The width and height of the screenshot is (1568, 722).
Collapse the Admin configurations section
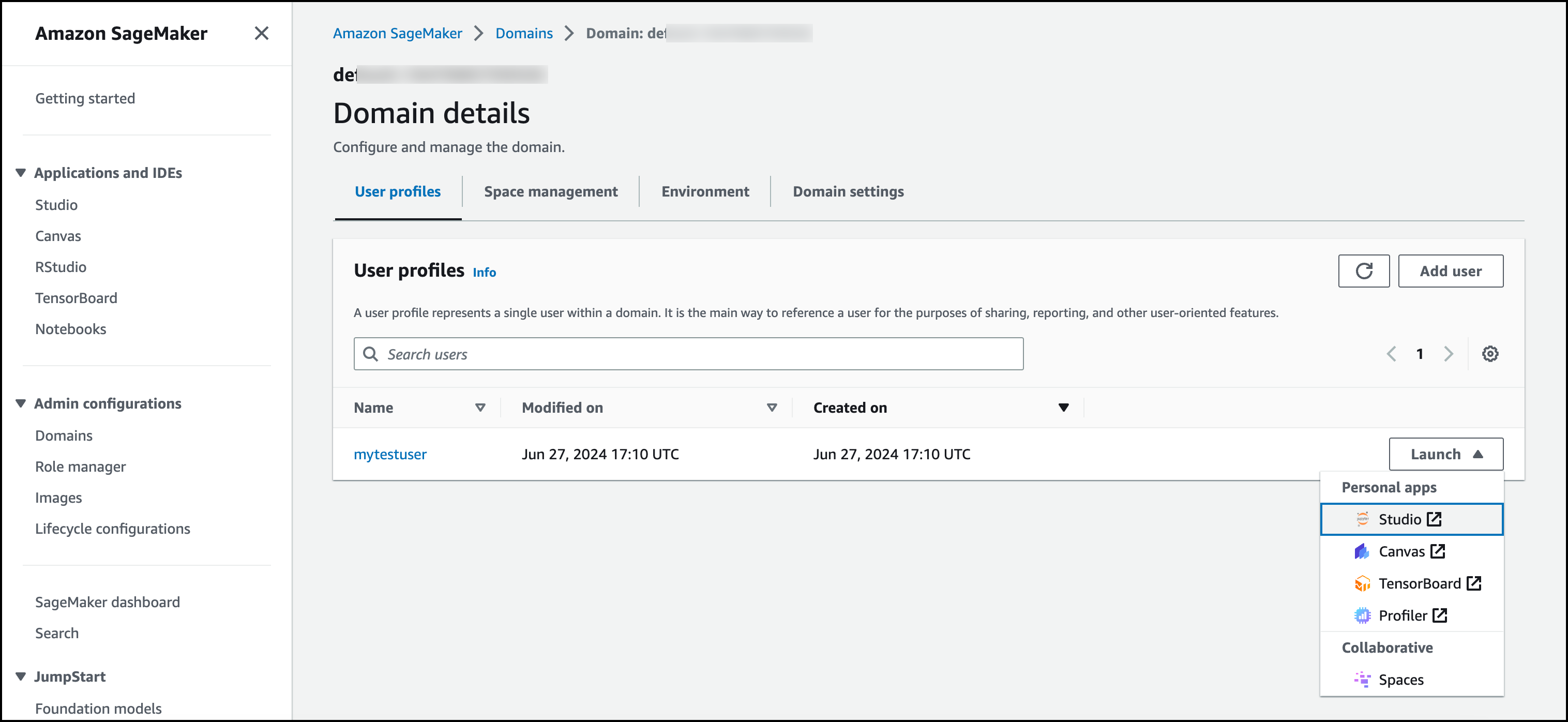21,403
